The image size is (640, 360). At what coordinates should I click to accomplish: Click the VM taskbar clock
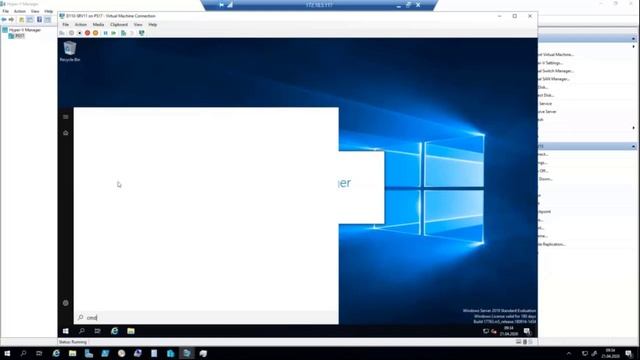pyautogui.click(x=509, y=331)
